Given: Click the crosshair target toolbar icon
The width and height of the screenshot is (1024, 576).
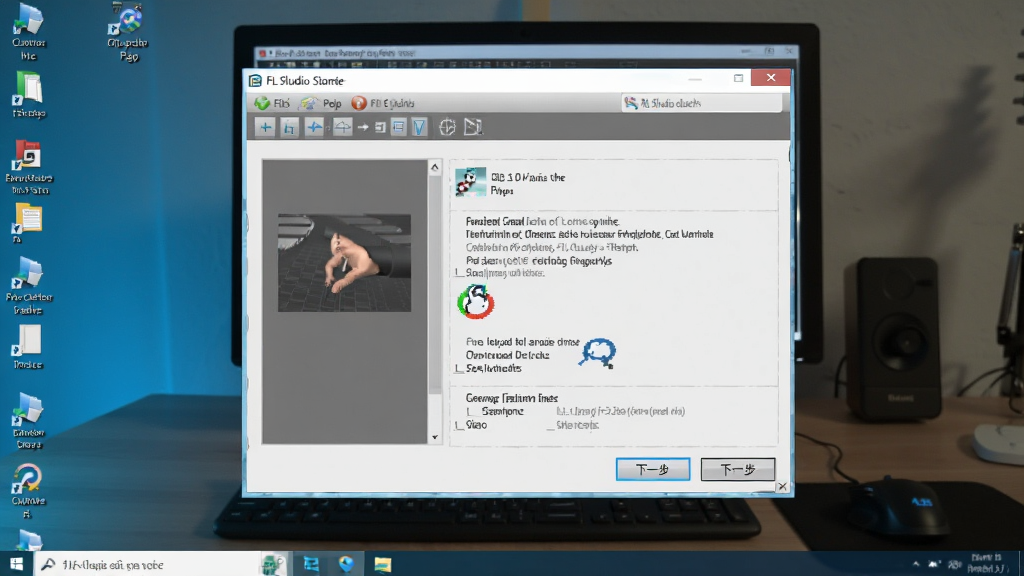Looking at the screenshot, I should point(447,127).
